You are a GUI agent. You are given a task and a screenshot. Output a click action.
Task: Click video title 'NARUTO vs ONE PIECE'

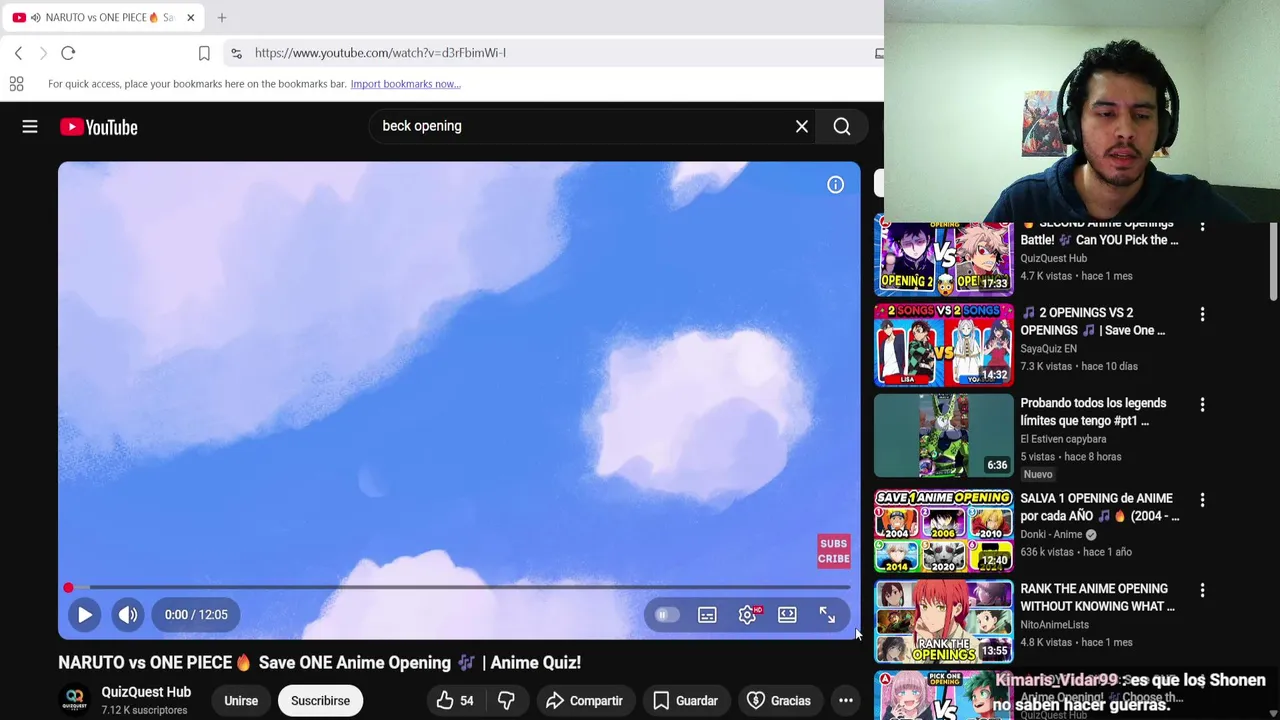pos(319,663)
